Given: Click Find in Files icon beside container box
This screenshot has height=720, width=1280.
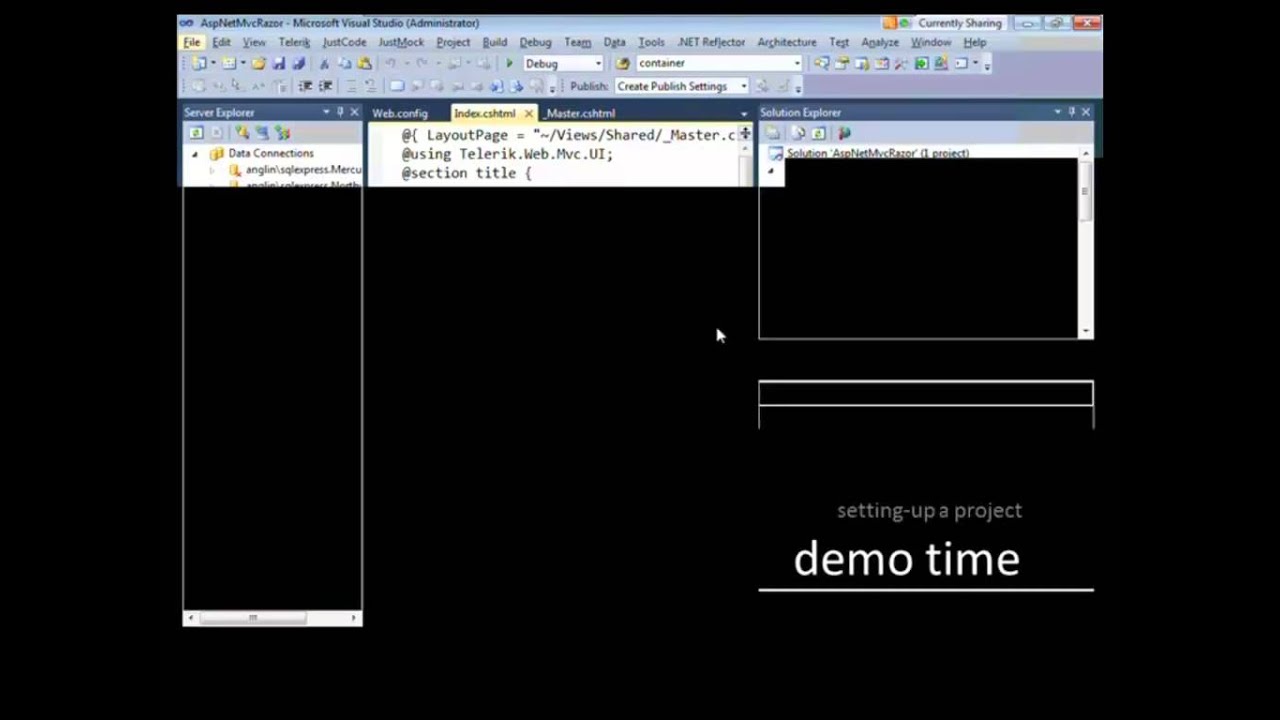Looking at the screenshot, I should point(623,63).
